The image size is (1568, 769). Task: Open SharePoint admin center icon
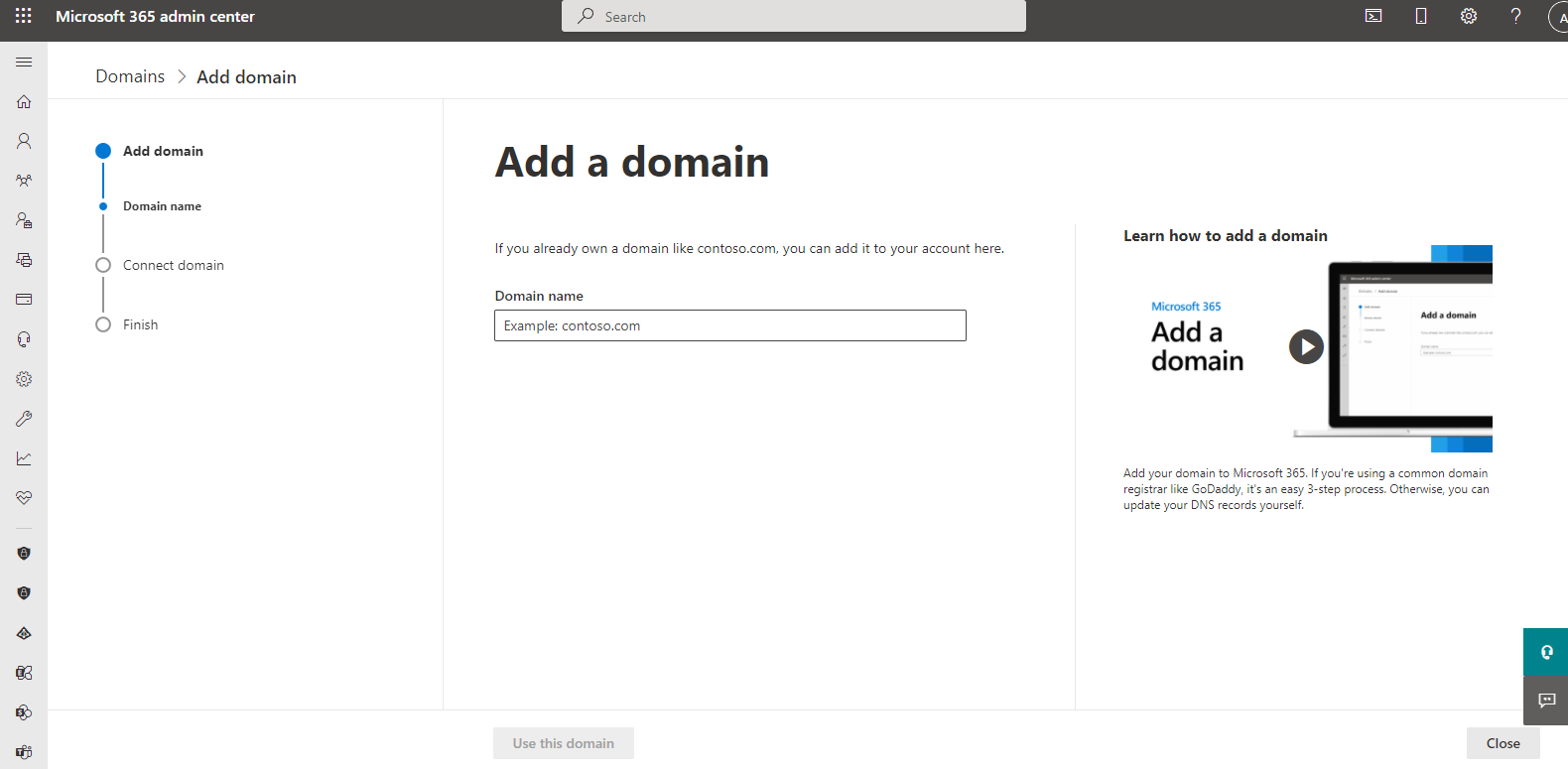tap(24, 712)
